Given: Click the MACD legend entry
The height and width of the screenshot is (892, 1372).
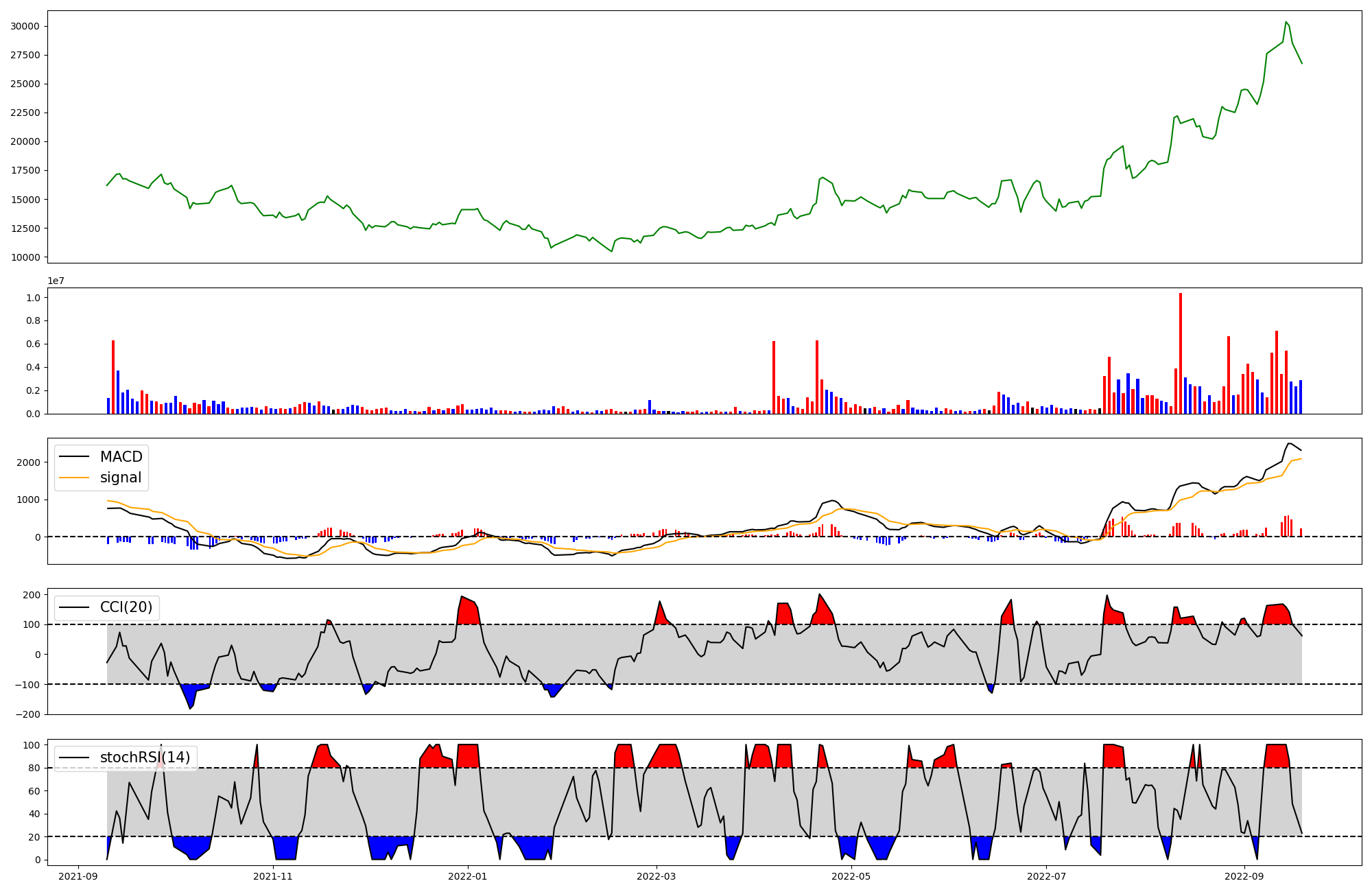Looking at the screenshot, I should pyautogui.click(x=121, y=457).
